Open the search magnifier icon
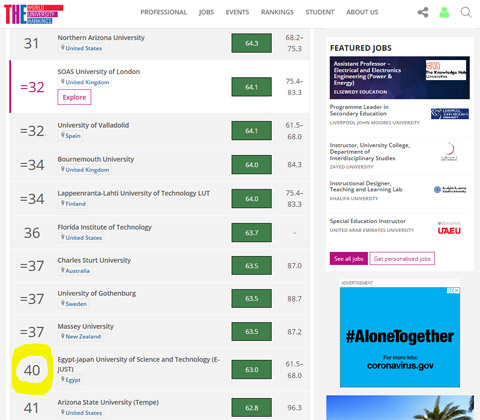This screenshot has height=420, width=480. pyautogui.click(x=466, y=13)
